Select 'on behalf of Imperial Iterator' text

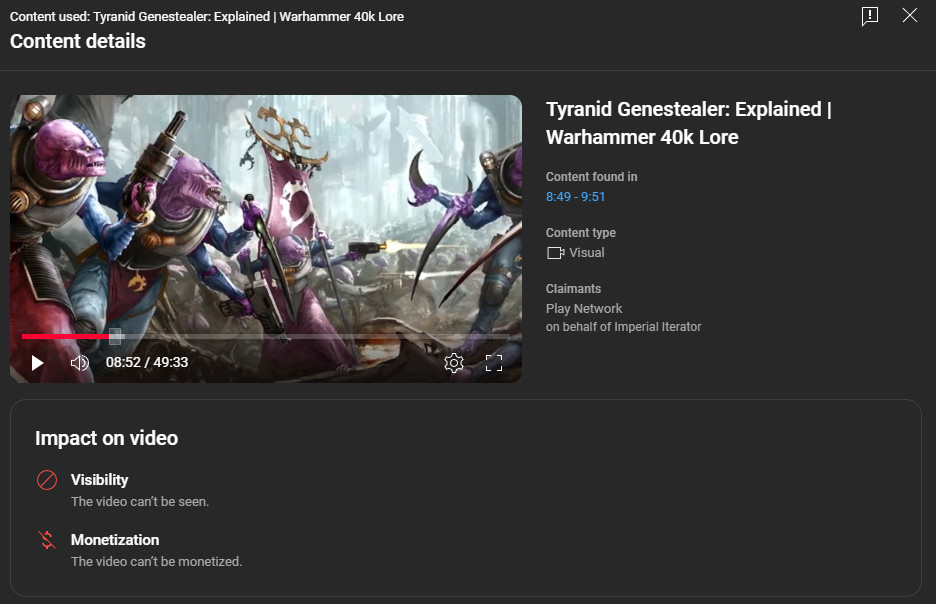(623, 327)
